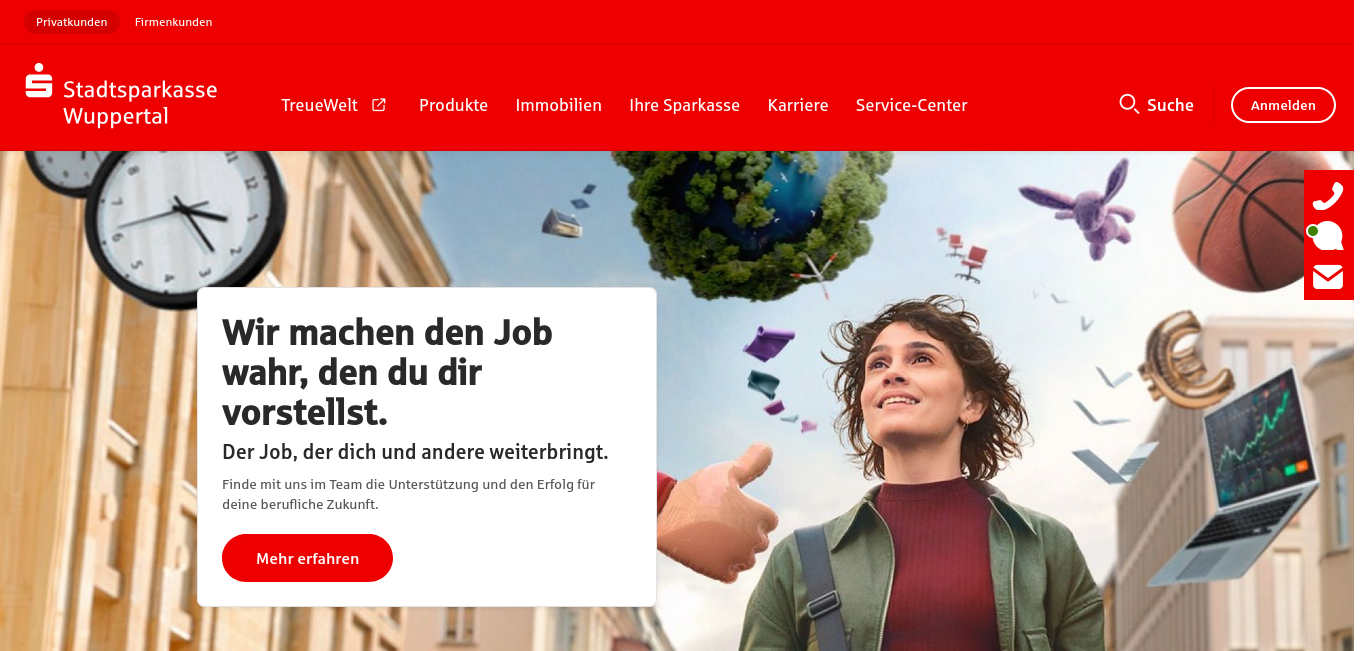The width and height of the screenshot is (1366, 651).
Task: Open the email envelope contact icon
Action: pyautogui.click(x=1328, y=277)
